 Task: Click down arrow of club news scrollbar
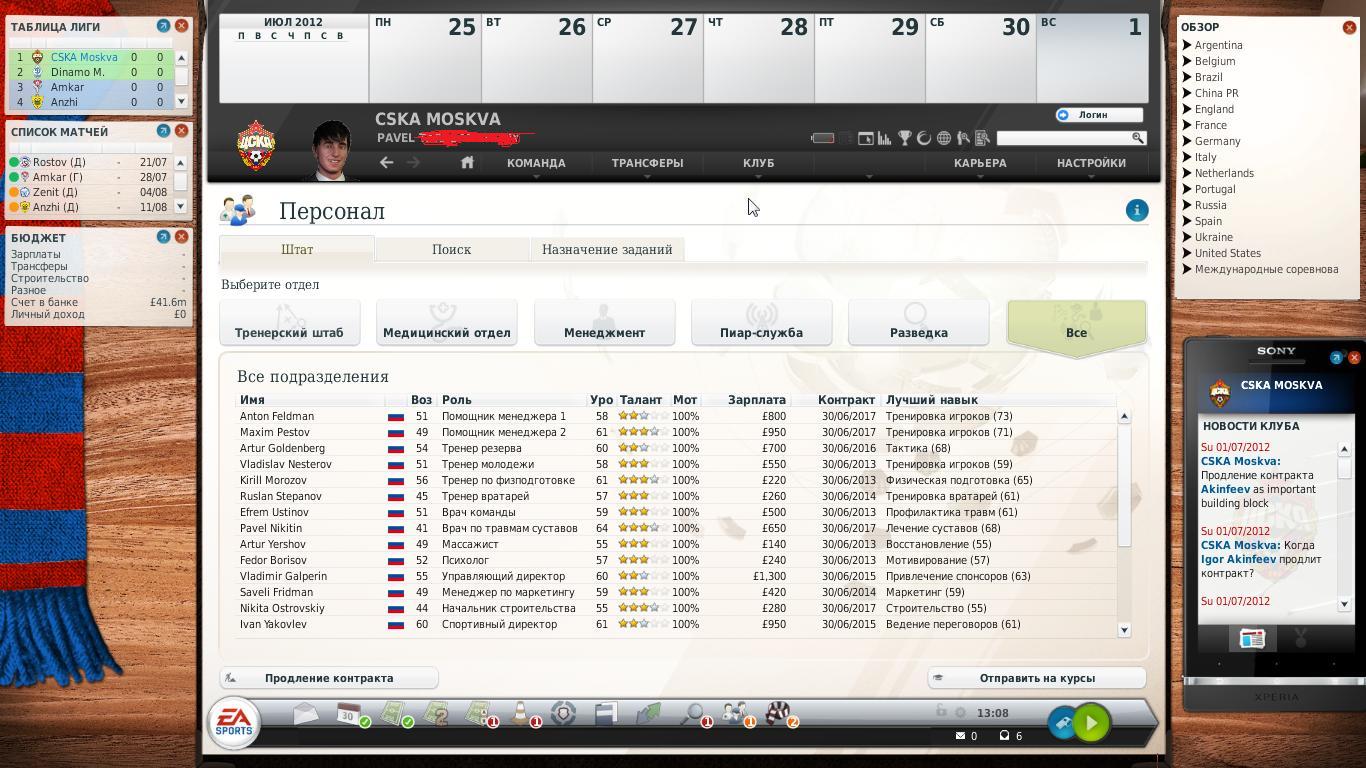(1344, 603)
